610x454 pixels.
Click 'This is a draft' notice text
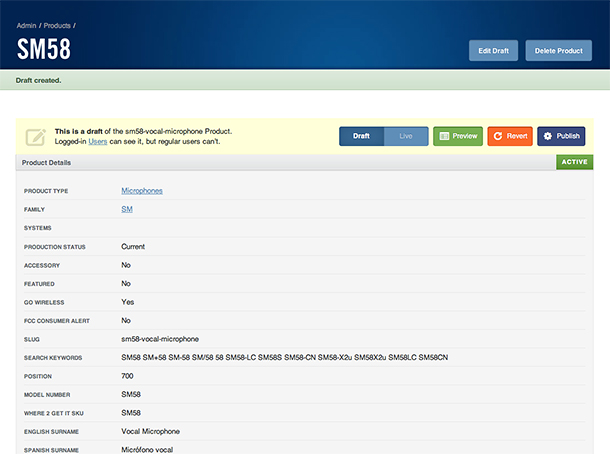[79, 131]
